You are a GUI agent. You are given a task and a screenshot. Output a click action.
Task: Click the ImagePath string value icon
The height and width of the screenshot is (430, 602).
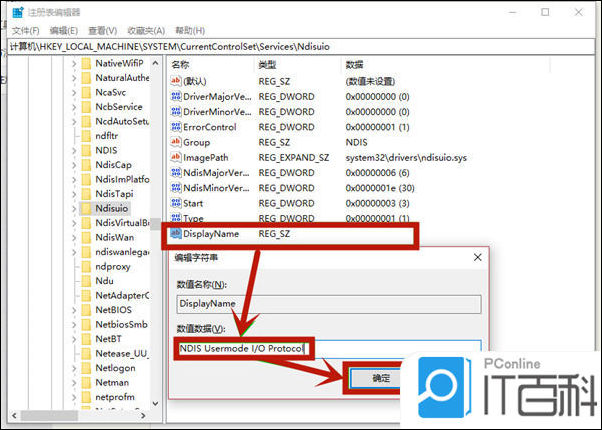click(176, 157)
